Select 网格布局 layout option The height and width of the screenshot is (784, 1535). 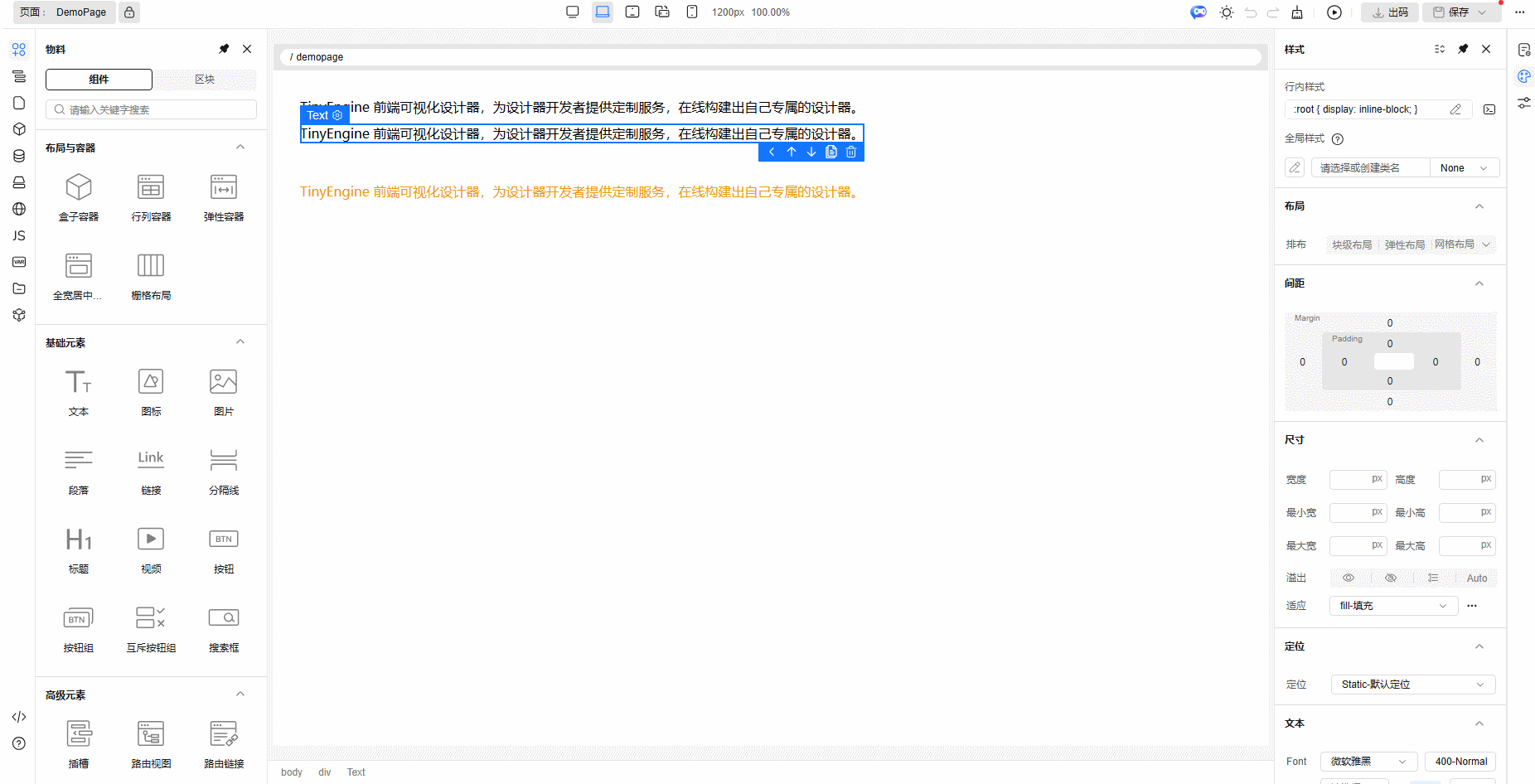pyautogui.click(x=1455, y=244)
